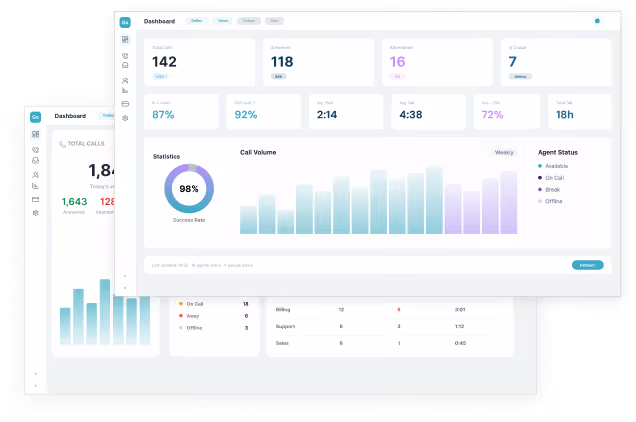
Task: Open settings gear icon in front window sidebar
Action: click(125, 118)
